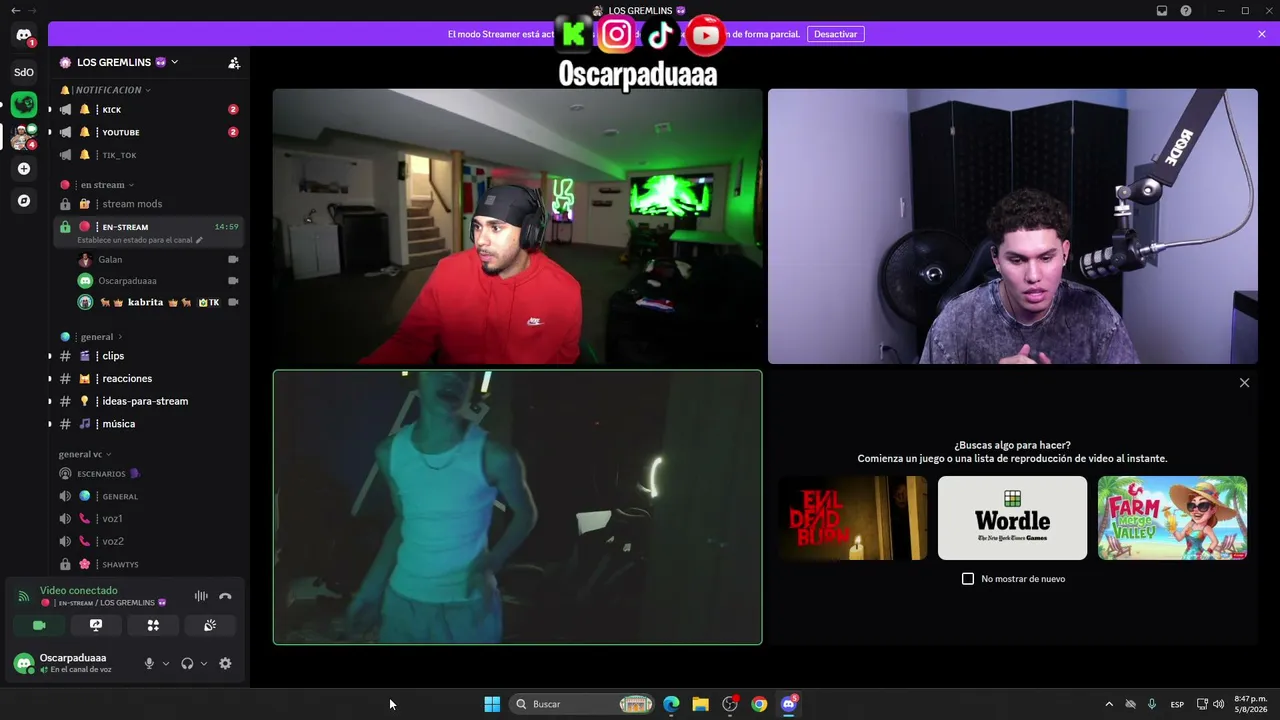This screenshot has height=720, width=1280.
Task: Focus the red hoodie video tile
Action: point(517,226)
